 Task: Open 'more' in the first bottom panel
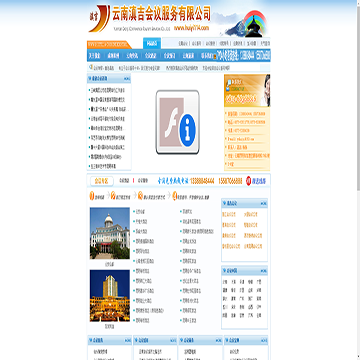point(128,340)
